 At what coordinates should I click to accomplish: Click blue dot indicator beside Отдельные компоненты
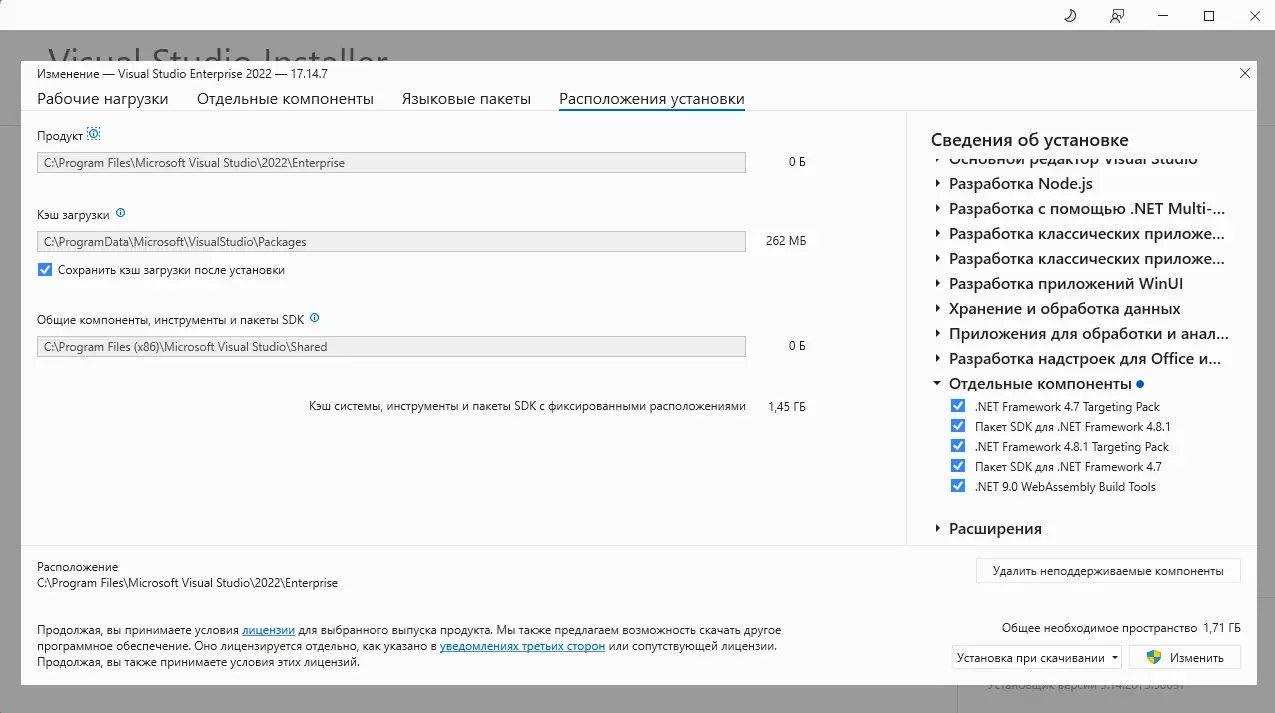[1139, 382]
